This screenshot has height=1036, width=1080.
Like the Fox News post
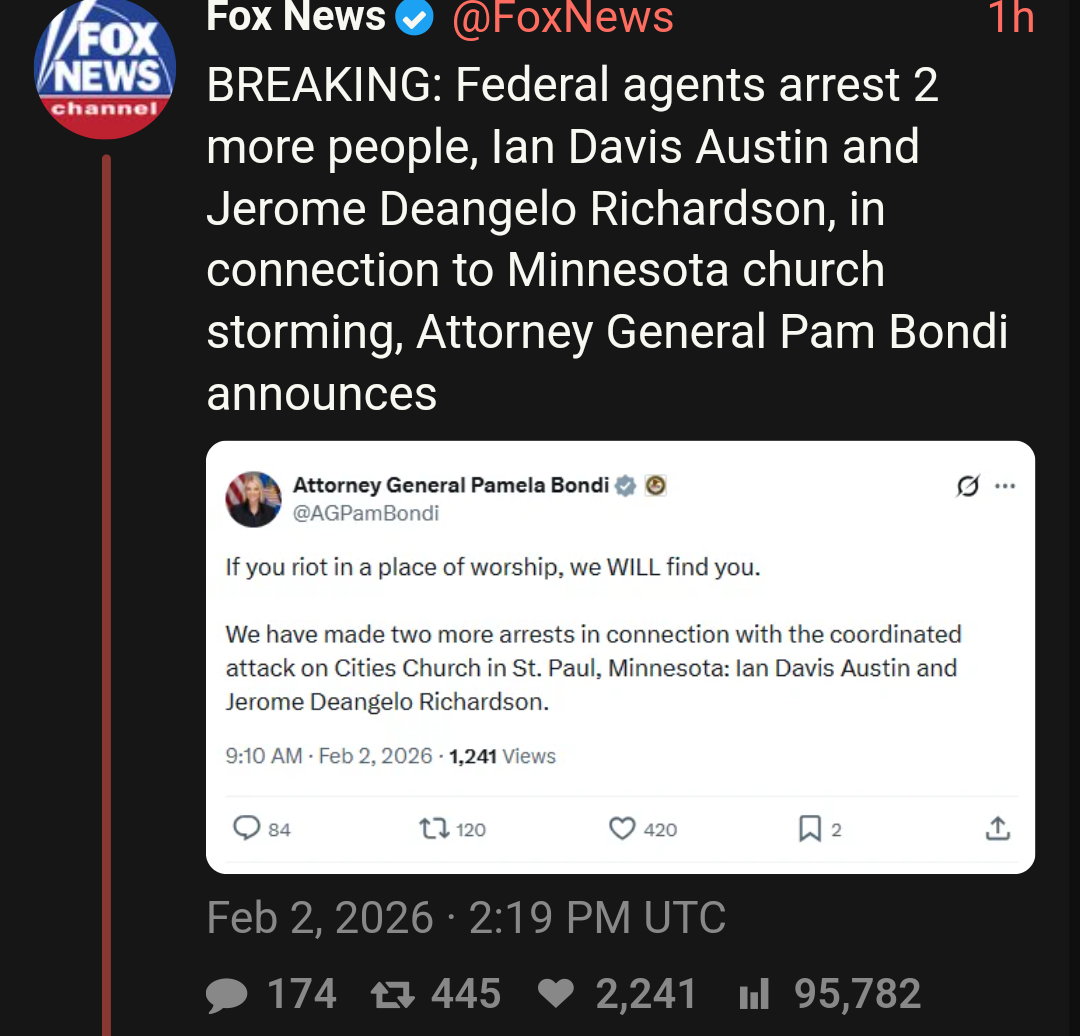click(x=556, y=994)
